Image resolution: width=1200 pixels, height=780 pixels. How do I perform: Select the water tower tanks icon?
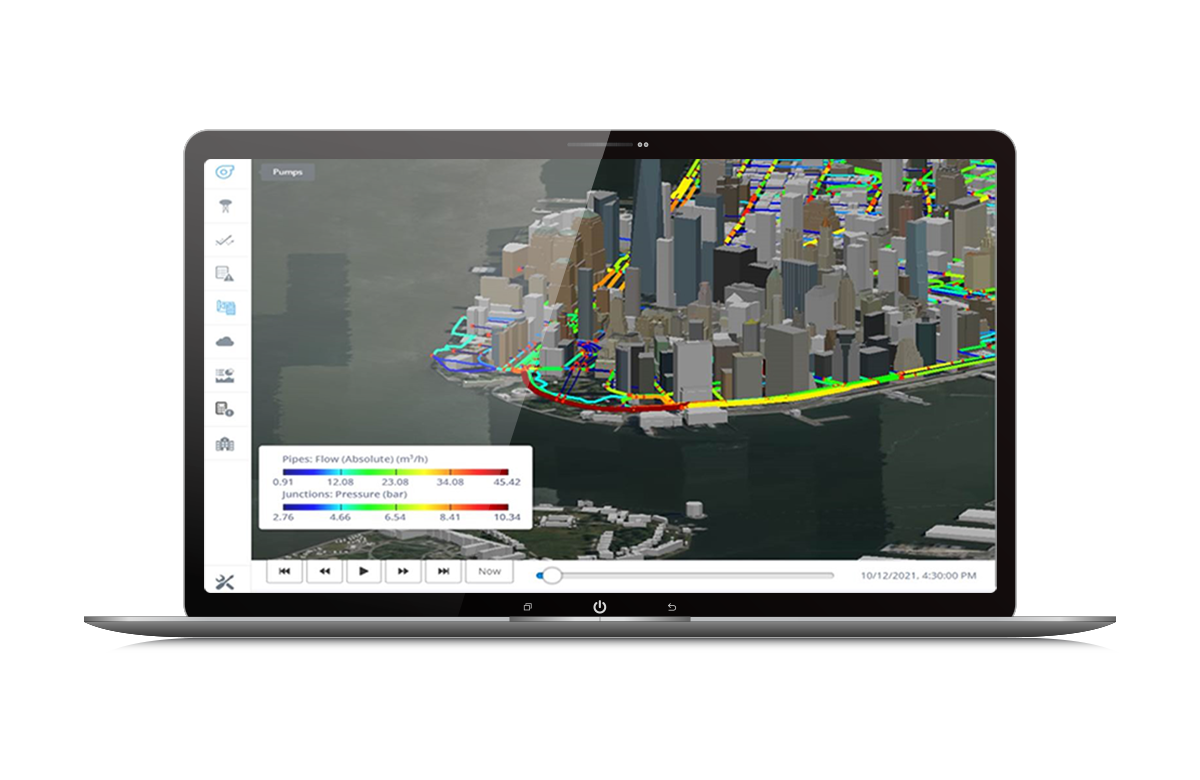coord(226,206)
